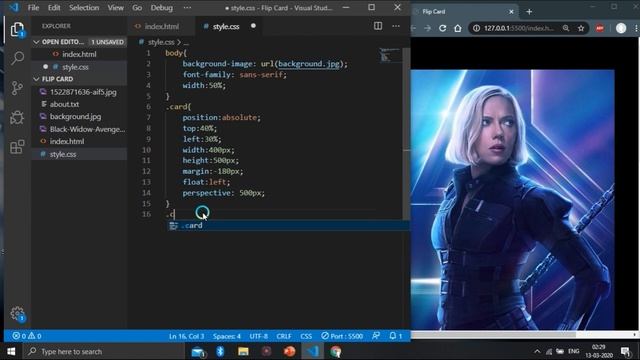
Task: Click style.css in the breadcrumb
Action: [161, 42]
